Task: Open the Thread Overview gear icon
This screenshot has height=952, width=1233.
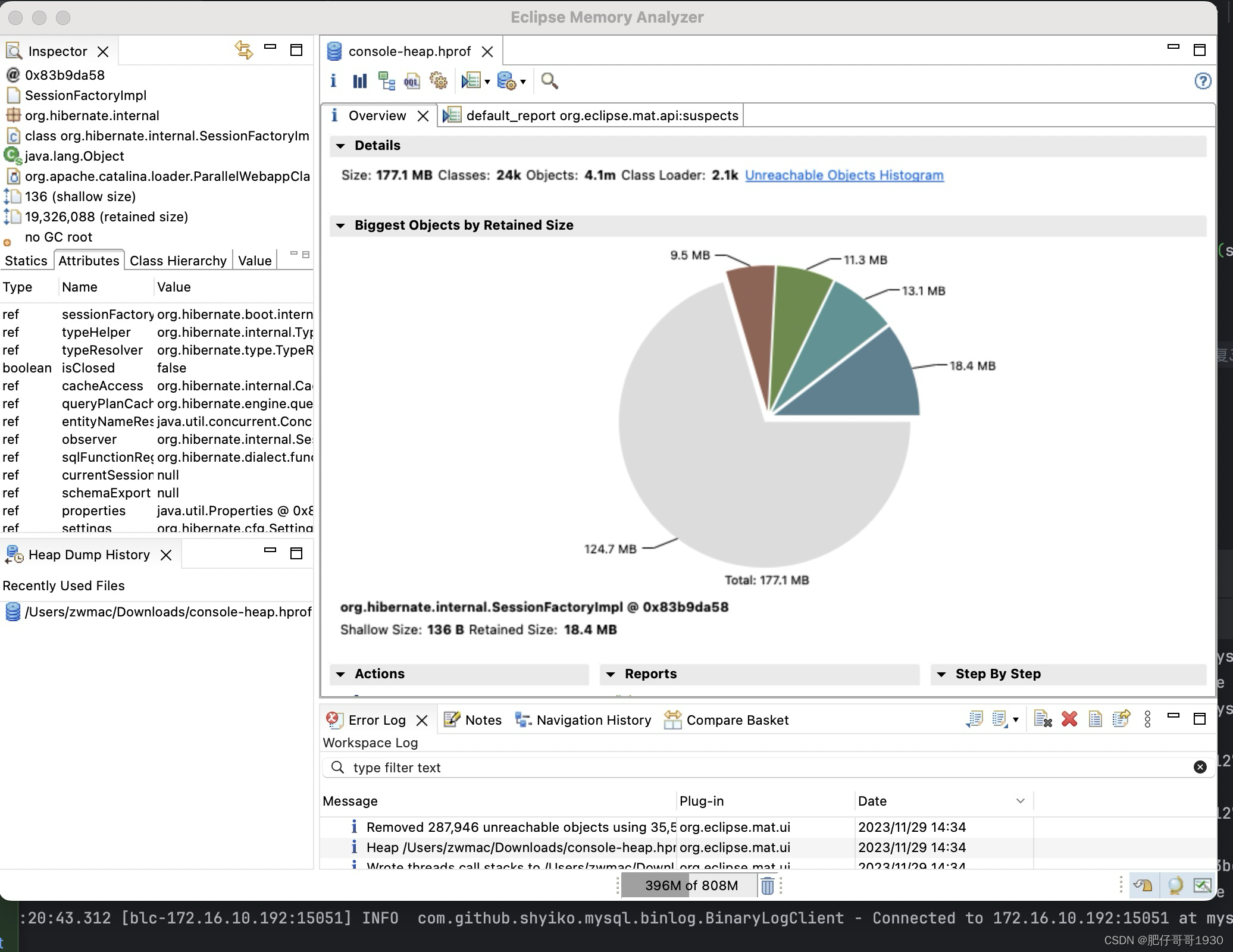Action: click(x=439, y=81)
